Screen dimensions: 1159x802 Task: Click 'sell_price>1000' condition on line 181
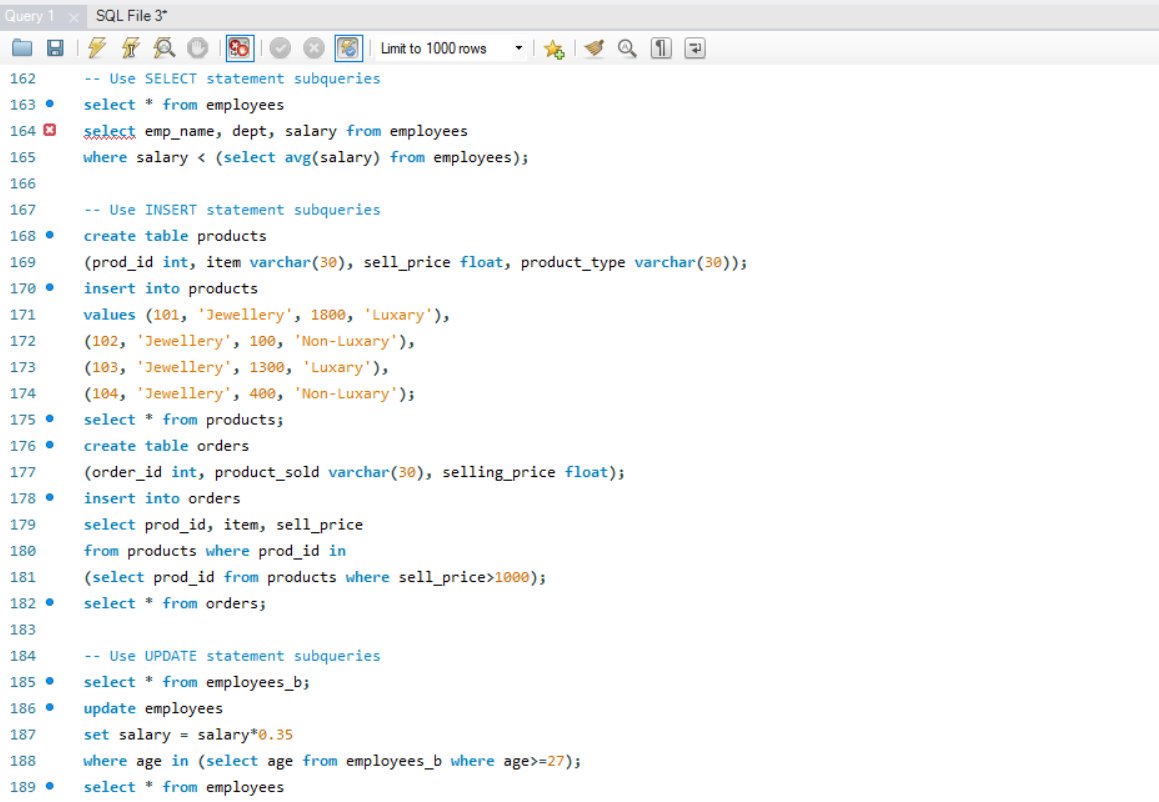pyautogui.click(x=464, y=577)
